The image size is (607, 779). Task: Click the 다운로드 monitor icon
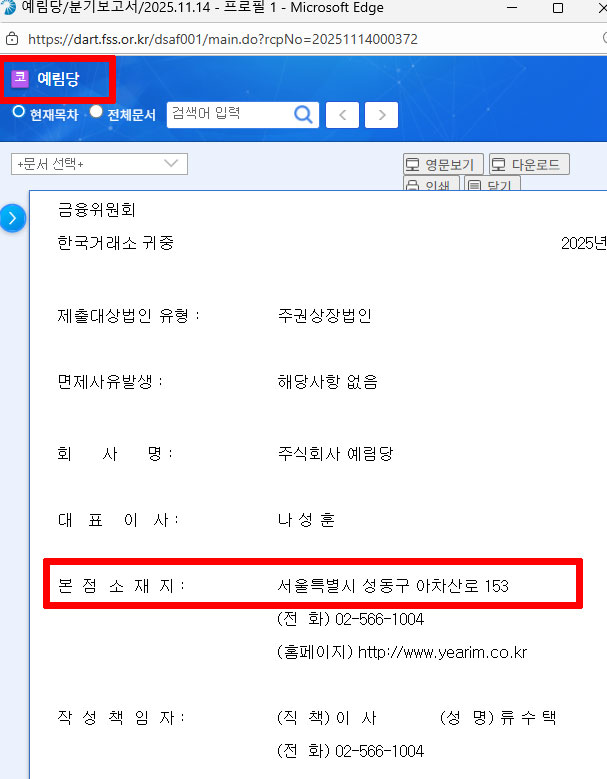[x=498, y=164]
